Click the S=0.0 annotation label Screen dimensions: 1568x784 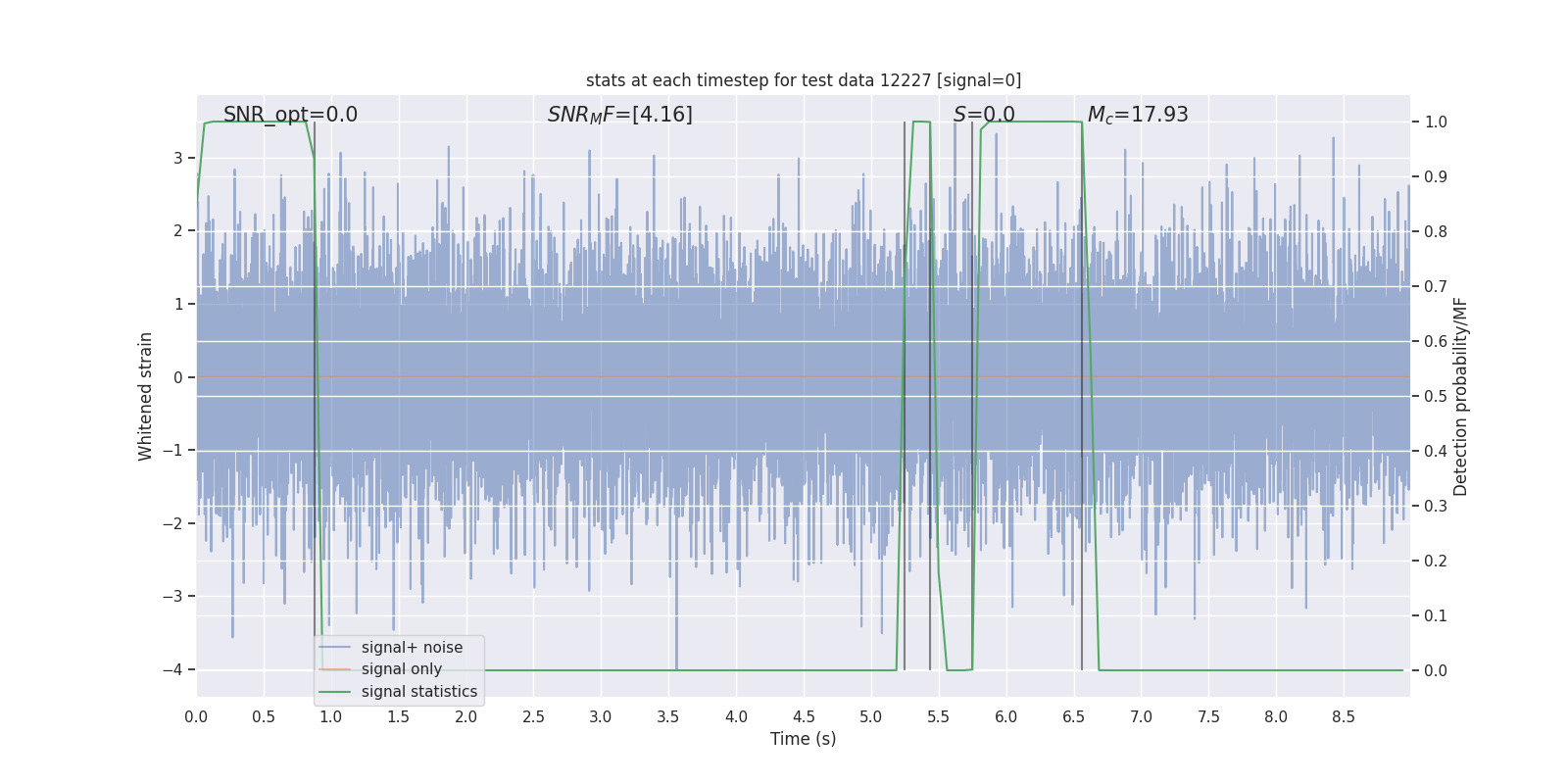[984, 115]
